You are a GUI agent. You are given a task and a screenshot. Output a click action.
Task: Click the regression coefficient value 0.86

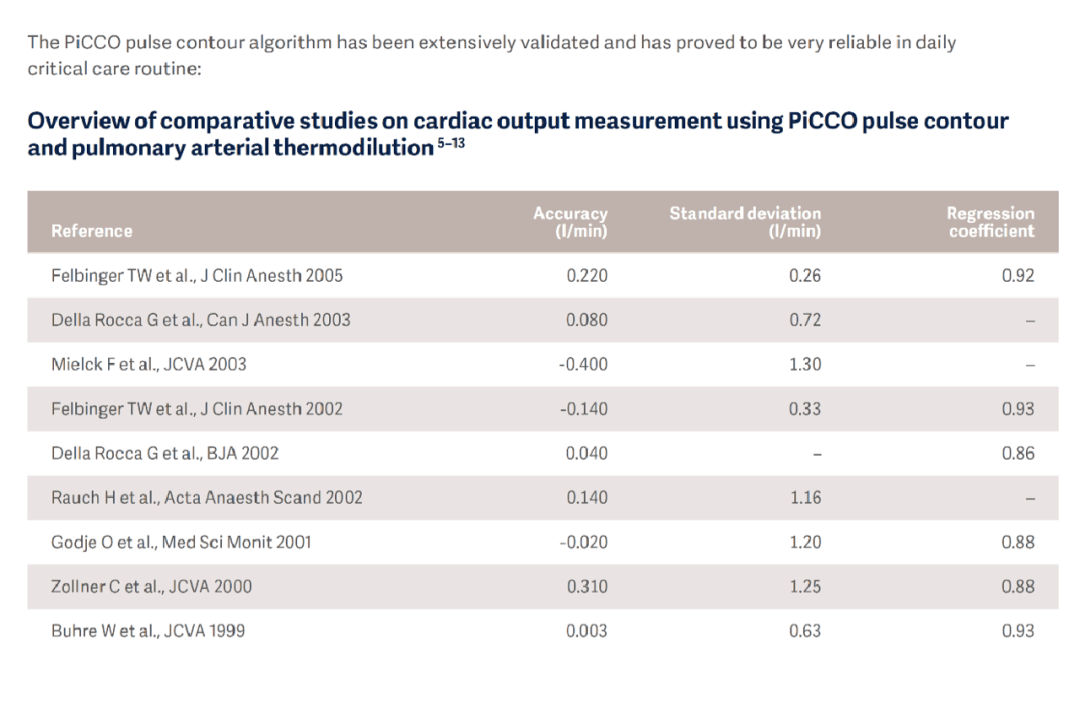[1018, 453]
